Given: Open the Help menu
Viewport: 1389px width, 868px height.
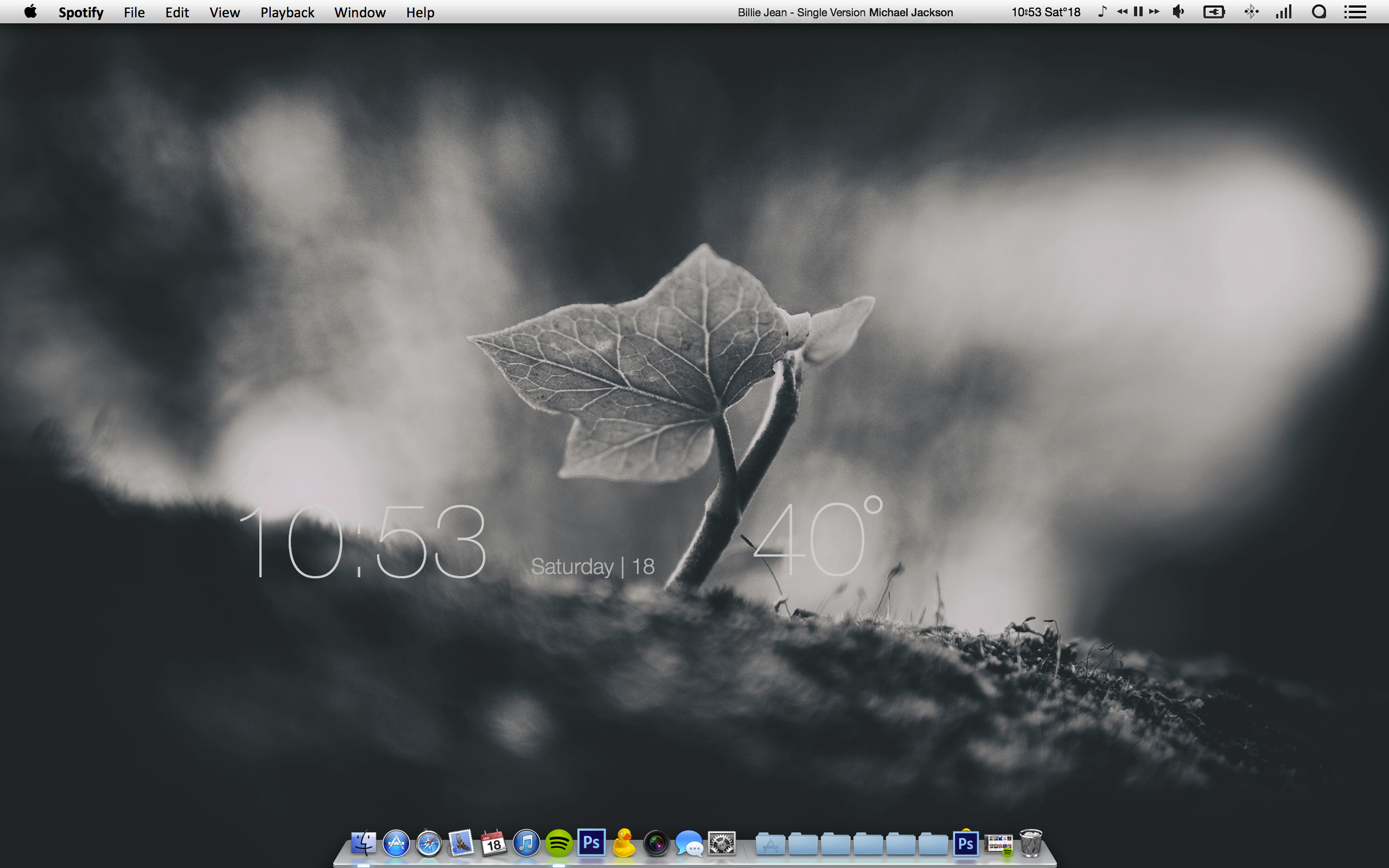Looking at the screenshot, I should click(x=420, y=12).
